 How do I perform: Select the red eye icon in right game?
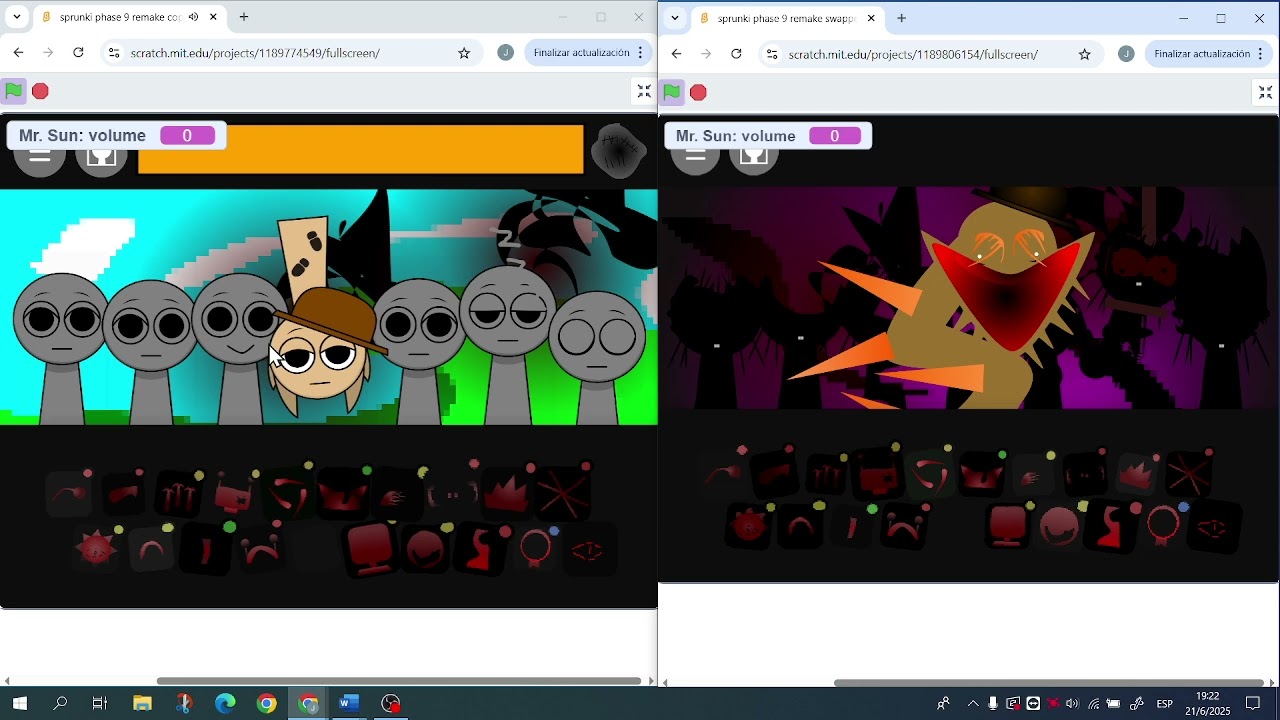click(1214, 527)
